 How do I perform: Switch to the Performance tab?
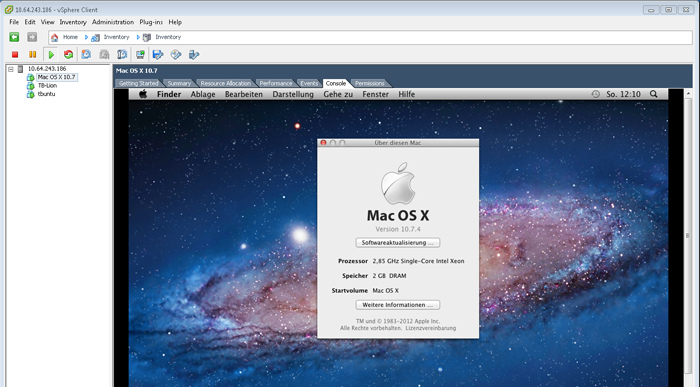(276, 83)
